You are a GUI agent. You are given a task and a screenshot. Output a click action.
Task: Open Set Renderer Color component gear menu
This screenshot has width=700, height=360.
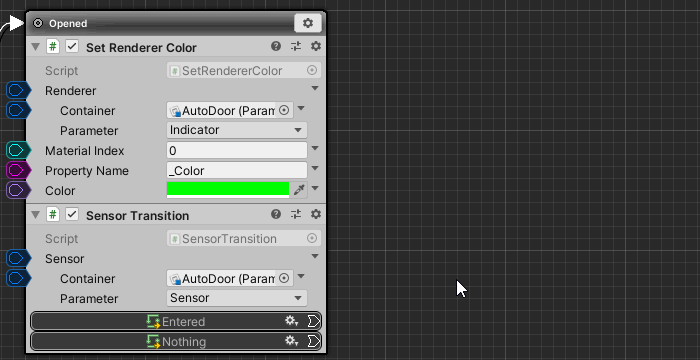click(x=316, y=46)
